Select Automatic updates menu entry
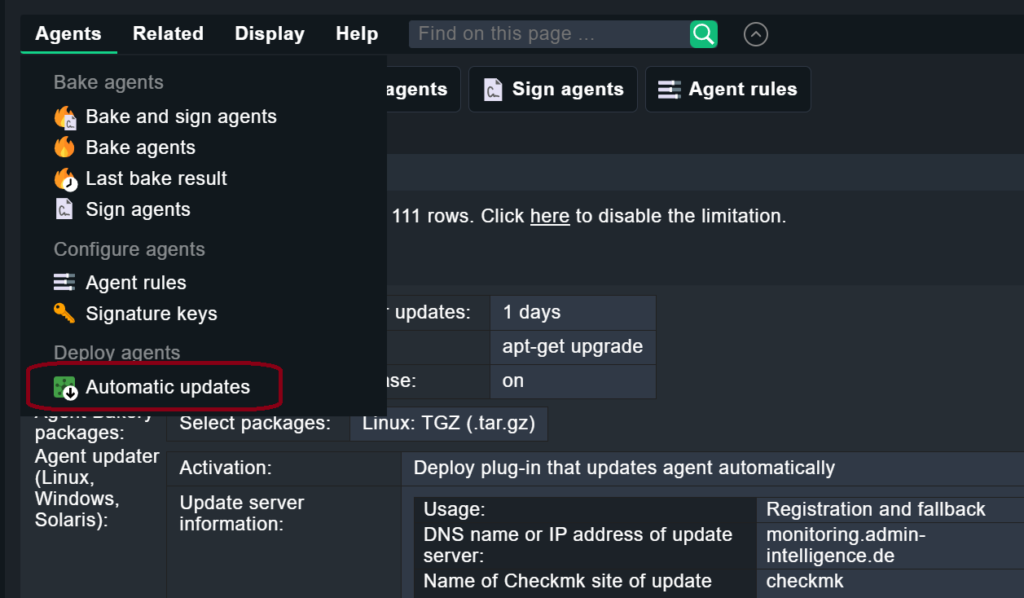Screen dimensions: 1024x598 click(168, 388)
